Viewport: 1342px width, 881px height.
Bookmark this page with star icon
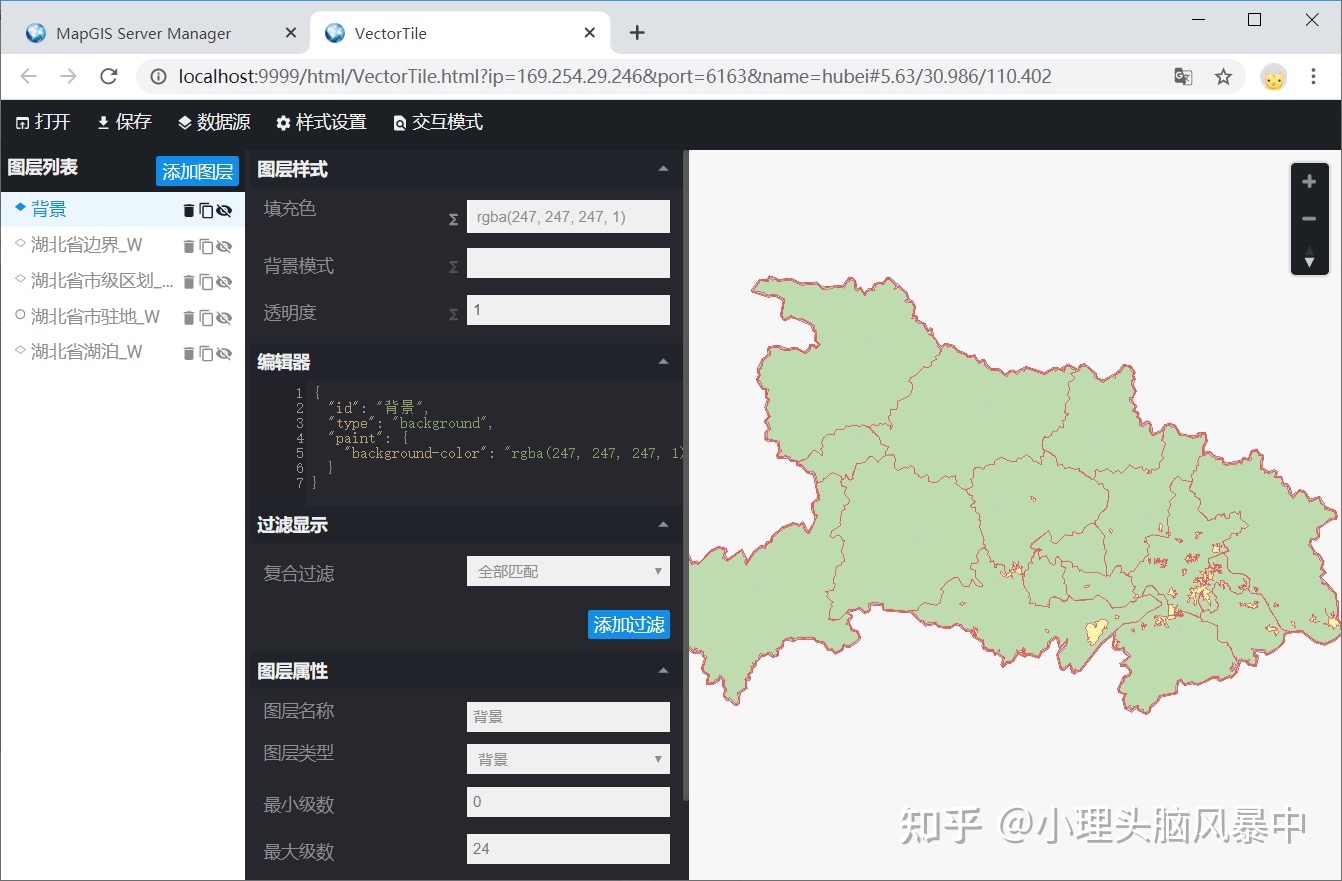pos(1223,77)
